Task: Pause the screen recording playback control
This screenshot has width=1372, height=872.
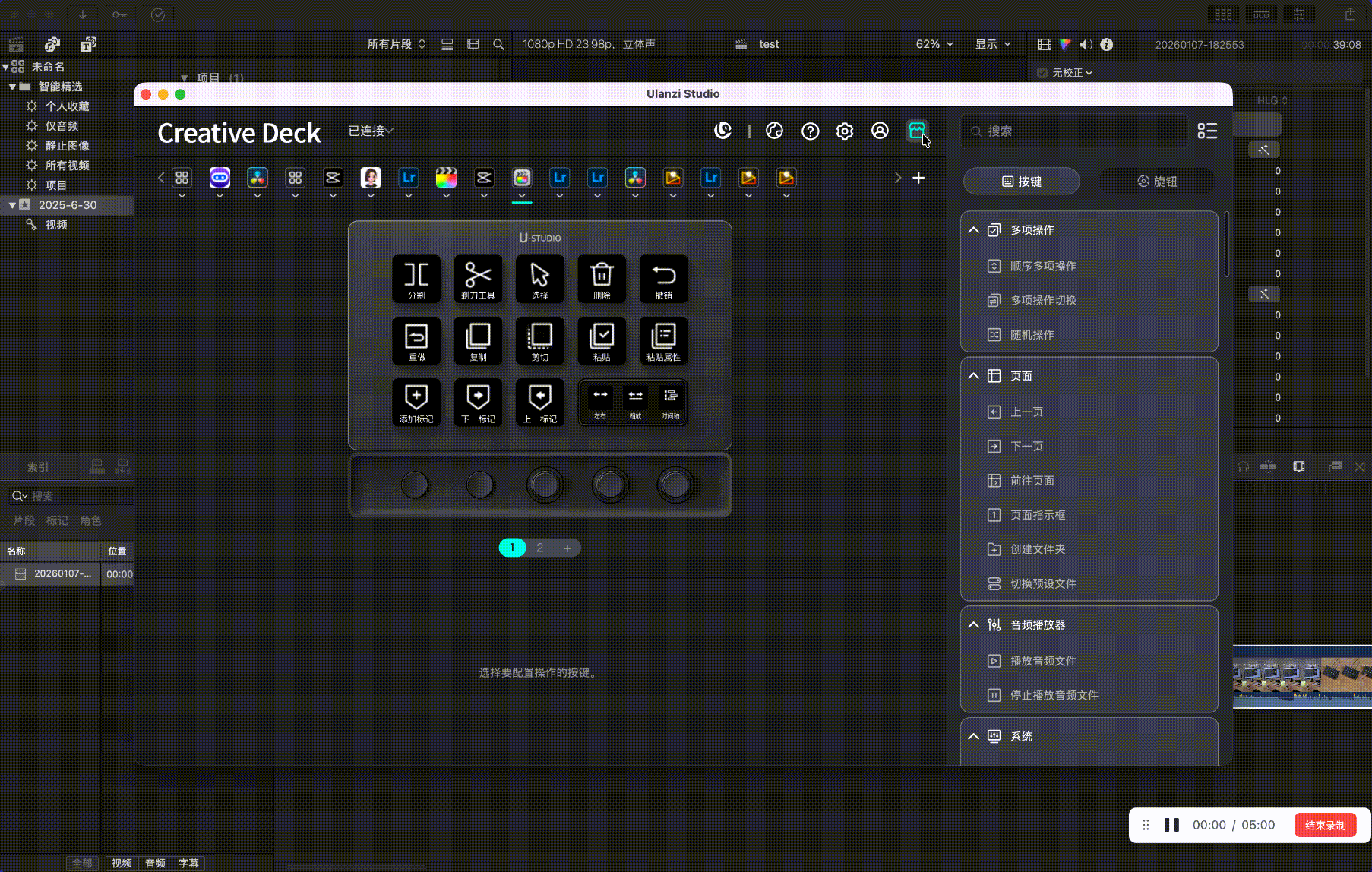Action: 1172,824
